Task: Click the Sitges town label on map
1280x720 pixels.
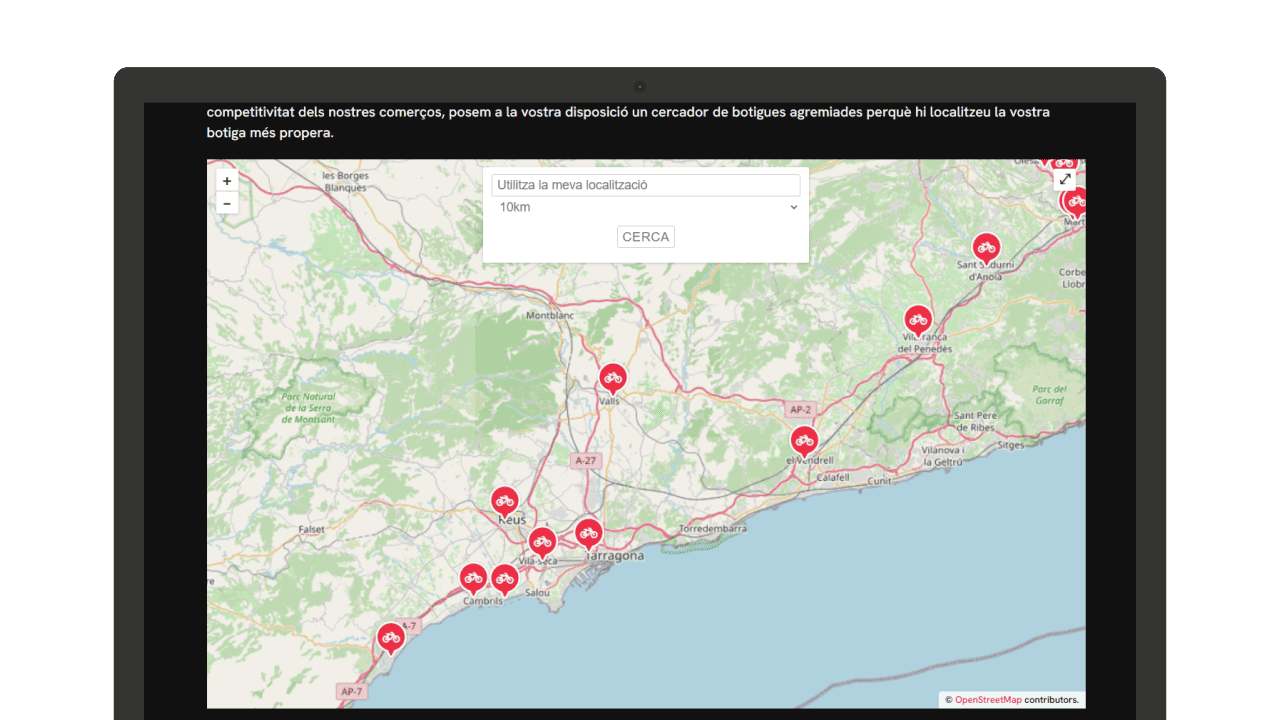Action: (x=1011, y=445)
